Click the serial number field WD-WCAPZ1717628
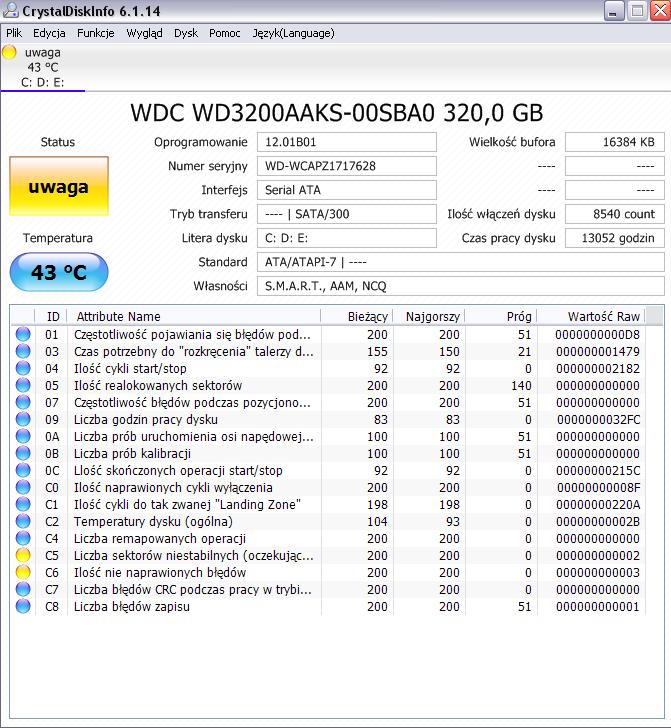The image size is (671, 728). tap(347, 166)
